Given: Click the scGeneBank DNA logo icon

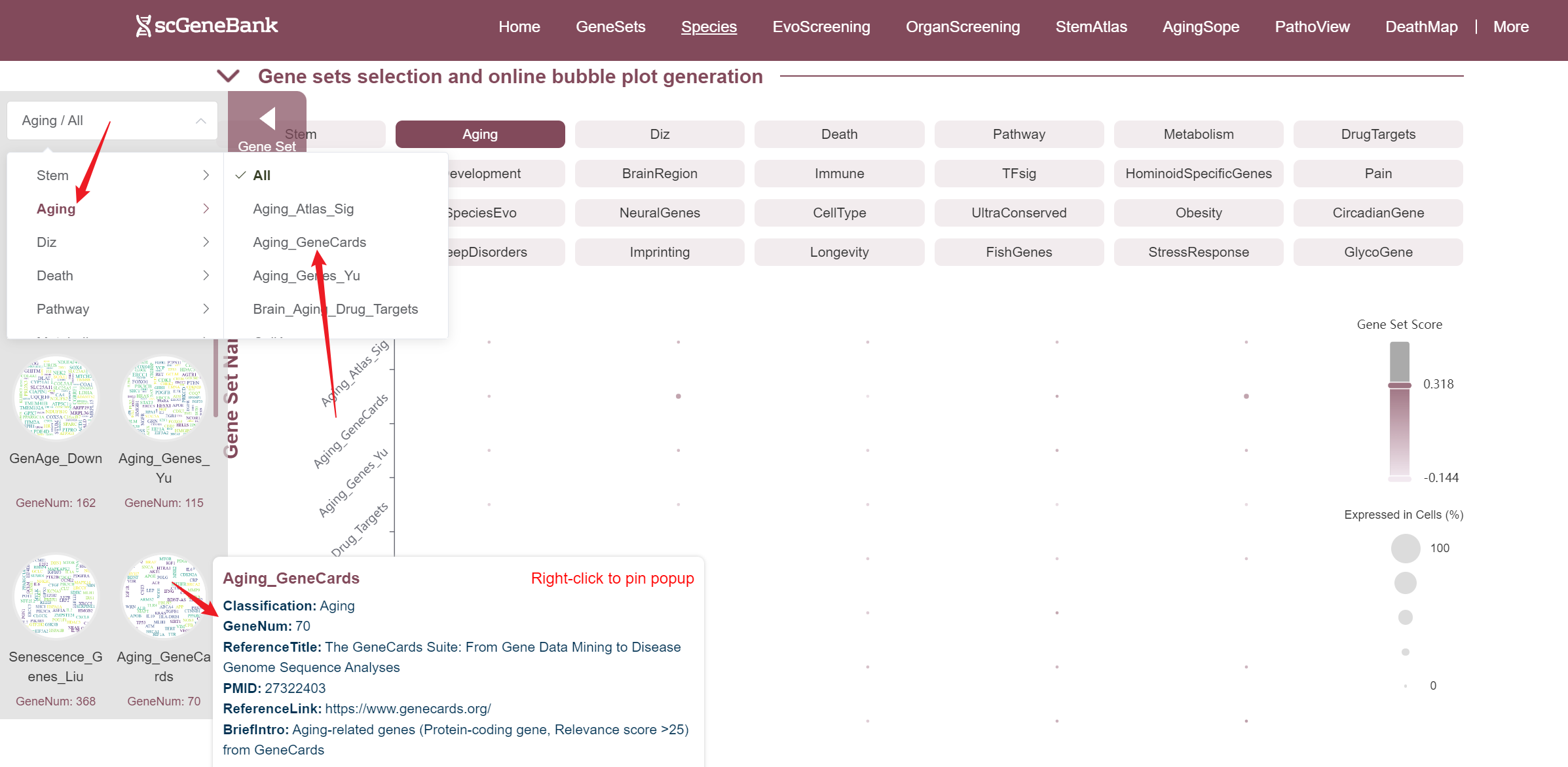Looking at the screenshot, I should click(143, 26).
